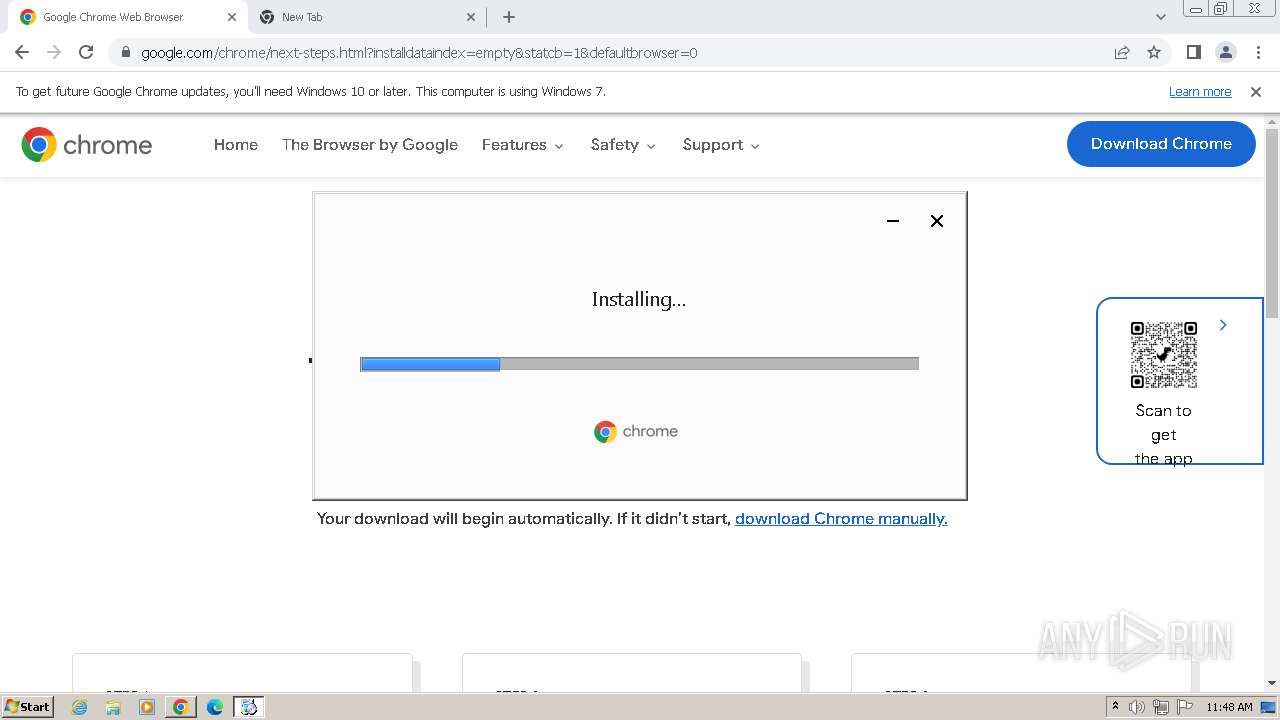Click the download Chrome manually link

pos(841,518)
